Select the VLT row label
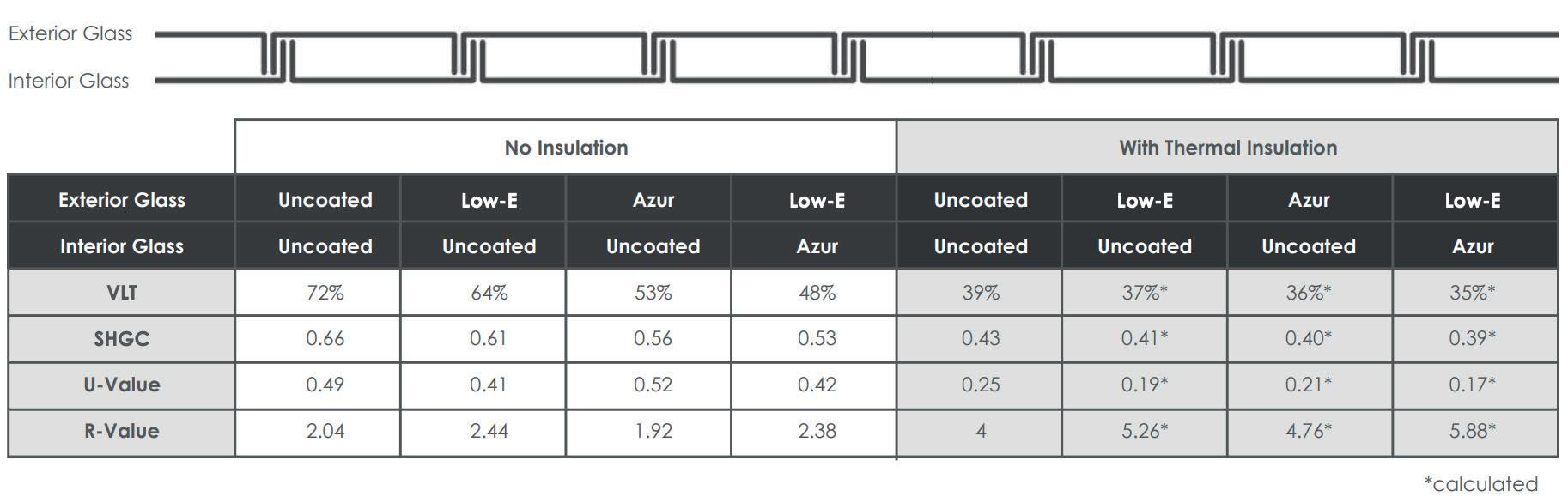The image size is (1568, 503). pos(122,293)
